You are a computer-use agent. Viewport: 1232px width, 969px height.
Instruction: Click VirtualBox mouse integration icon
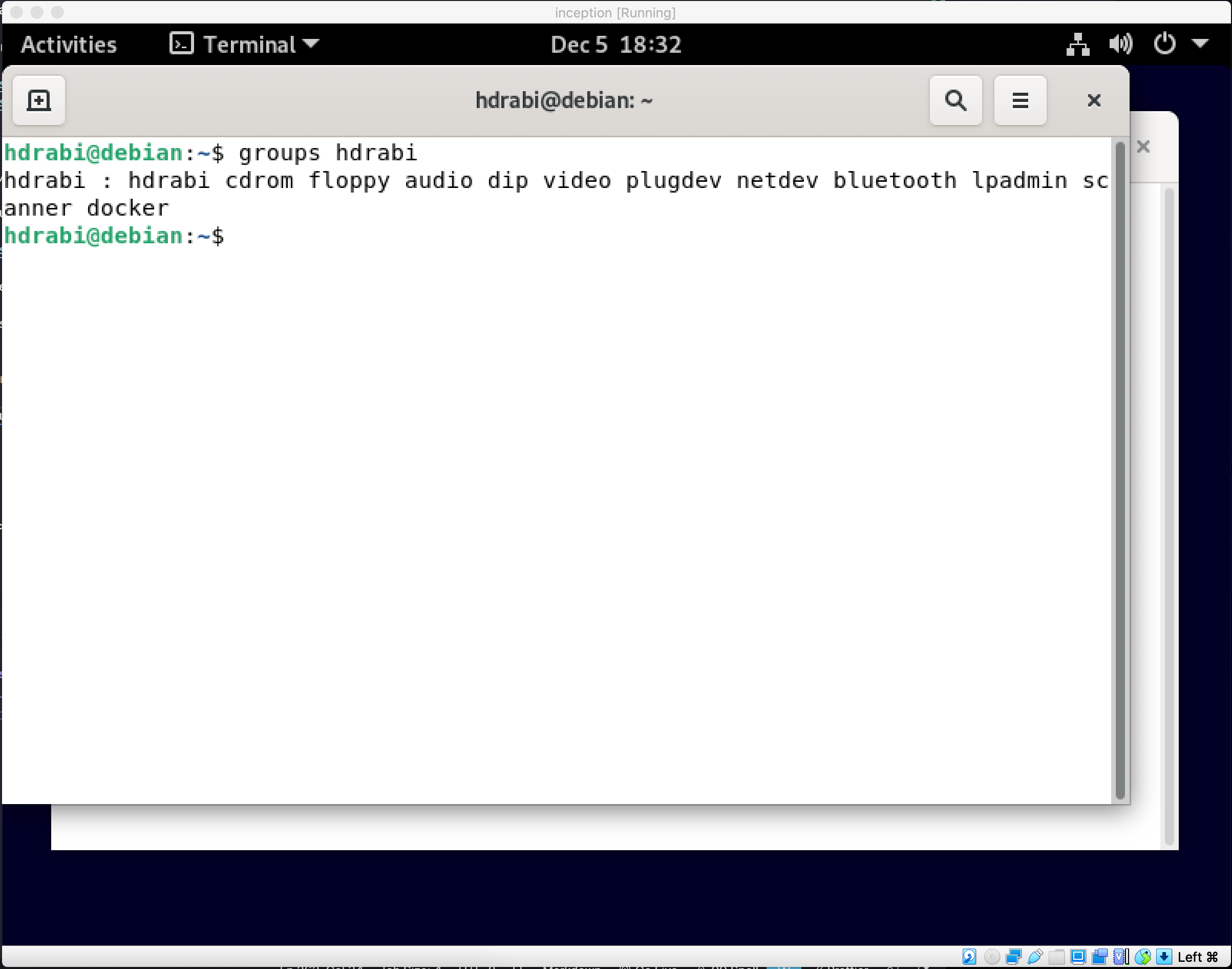click(x=1143, y=957)
